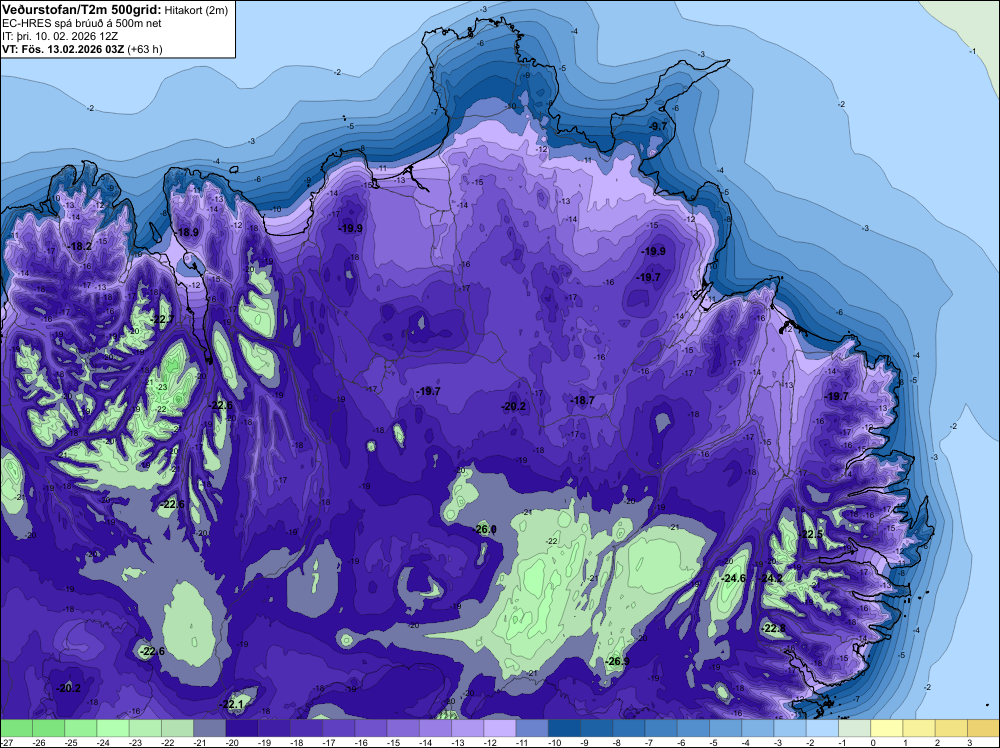
Task: Click the bold -18.7 temperature value
Action: (582, 400)
